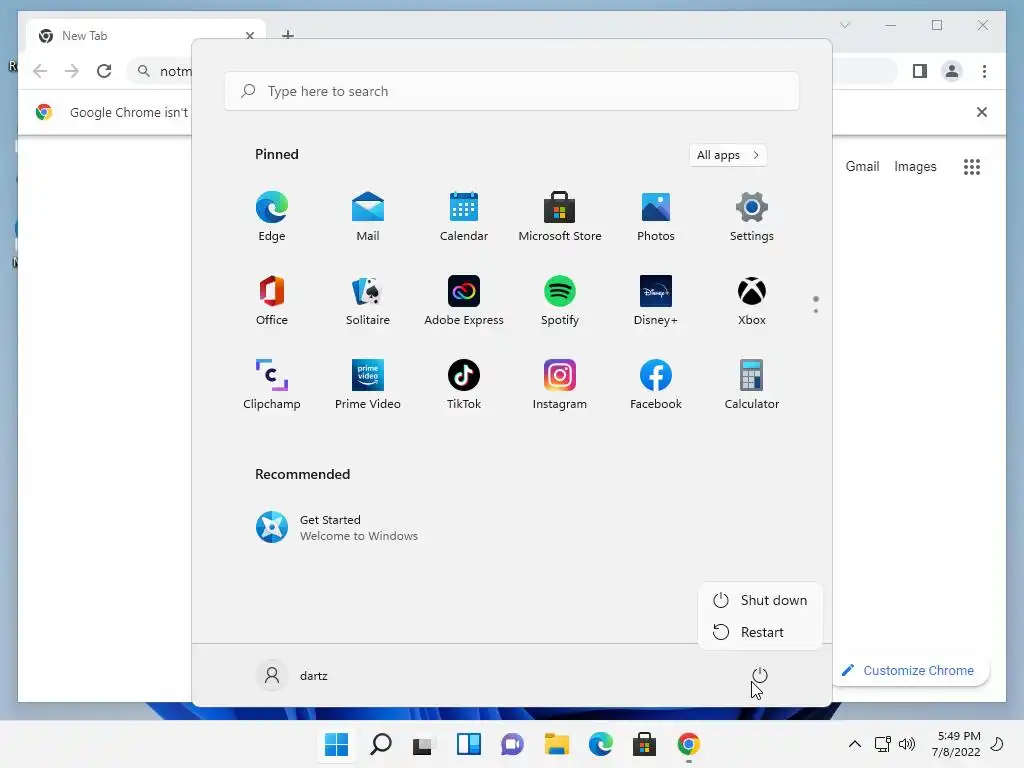This screenshot has height=768, width=1024.
Task: Click the Type here to search box
Action: pos(511,91)
